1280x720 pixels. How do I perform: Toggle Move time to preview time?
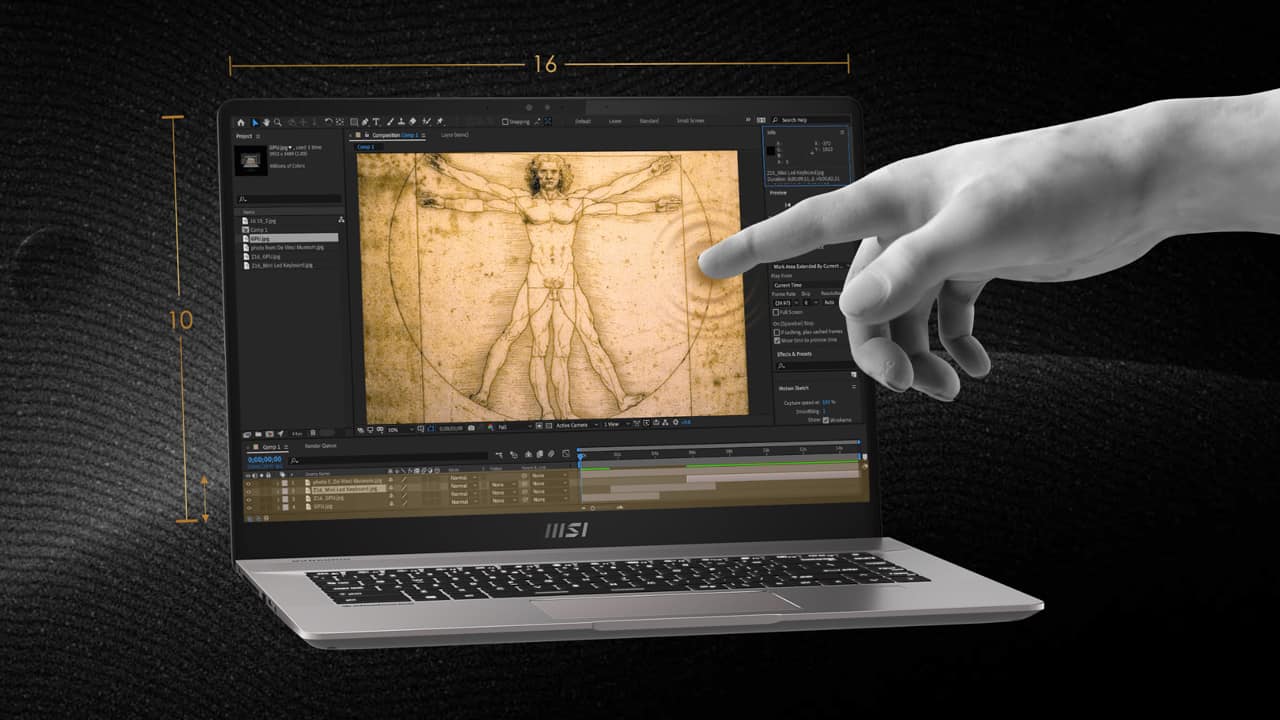776,340
